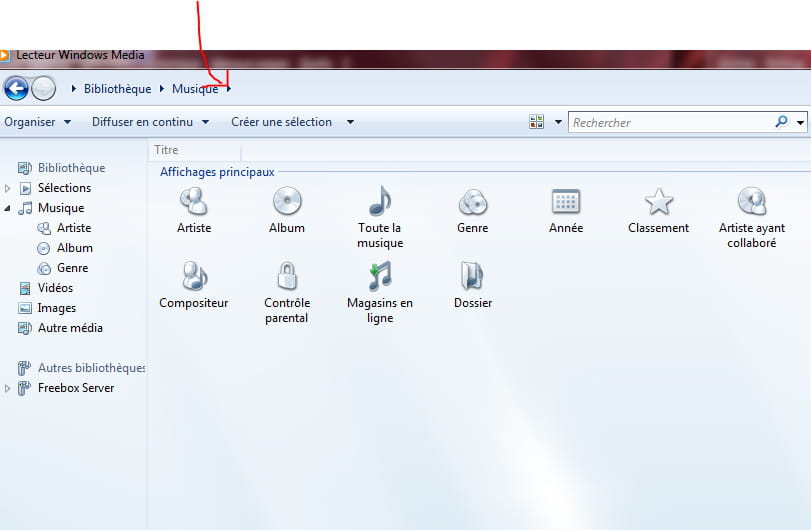Image resolution: width=811 pixels, height=530 pixels.
Task: Click the greyed Forward navigation button
Action: (x=43, y=88)
